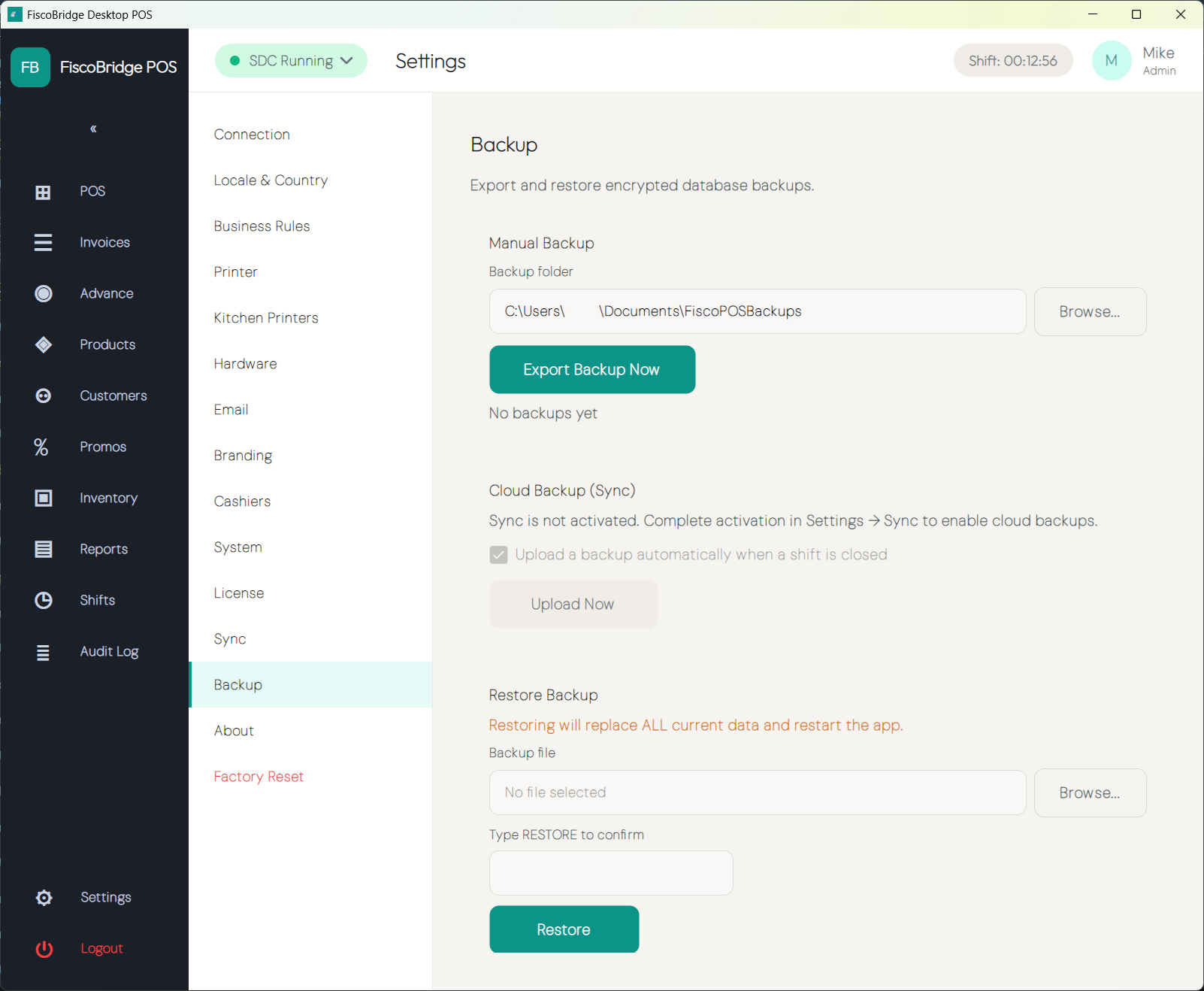Image resolution: width=1204 pixels, height=991 pixels.
Task: Click the Settings gear icon
Action: 44,897
